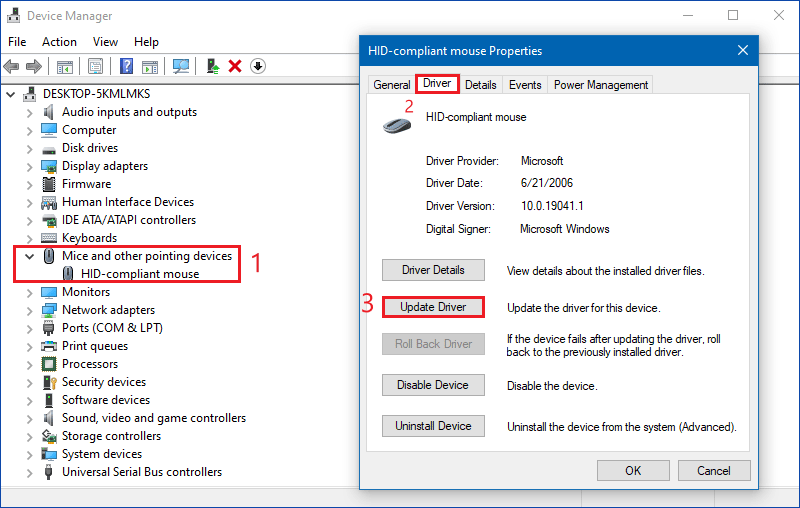Viewport: 800px width, 508px height.
Task: Open the Help menu
Action: pyautogui.click(x=146, y=42)
